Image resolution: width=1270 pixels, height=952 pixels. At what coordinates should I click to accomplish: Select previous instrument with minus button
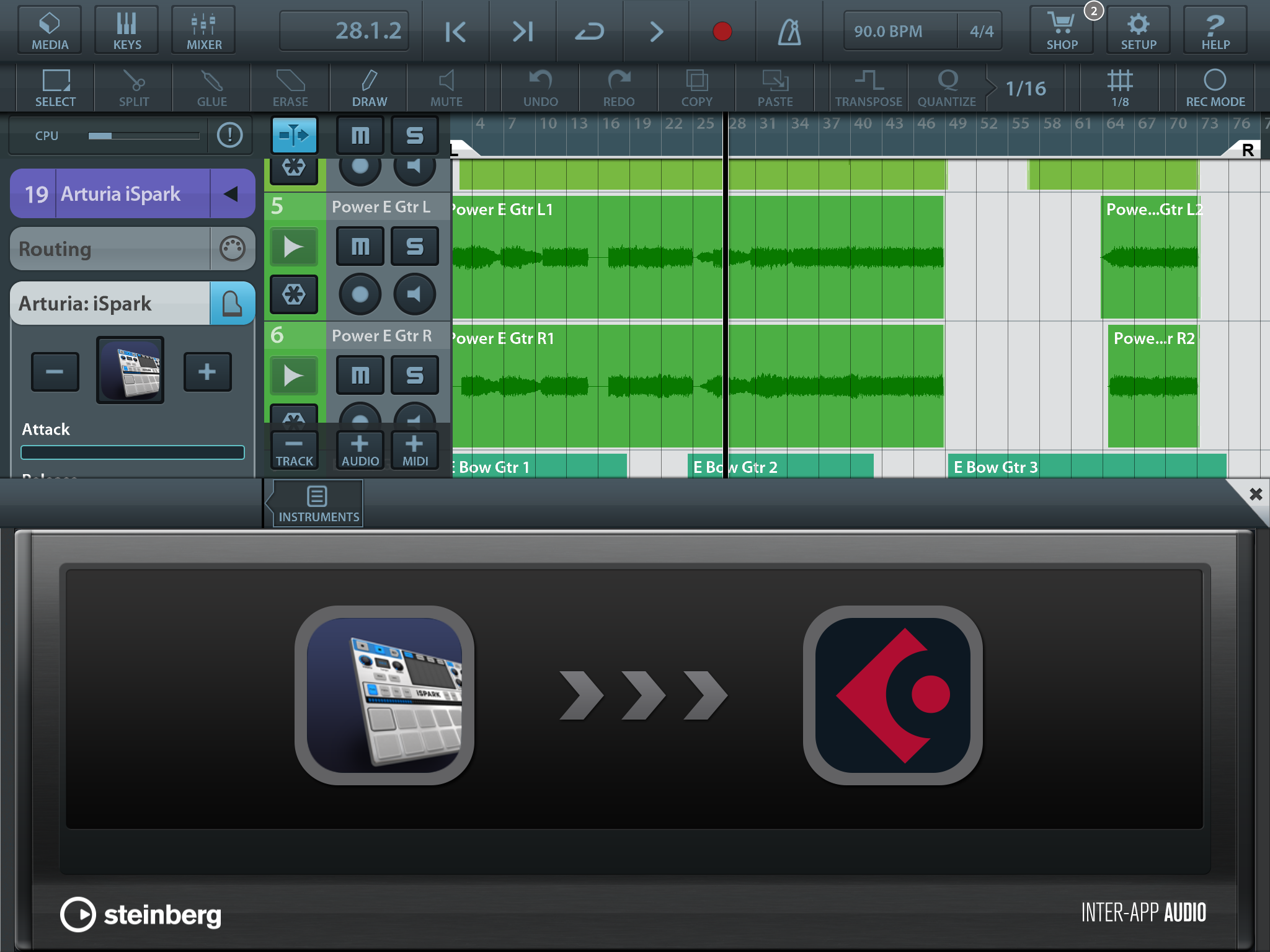click(55, 372)
